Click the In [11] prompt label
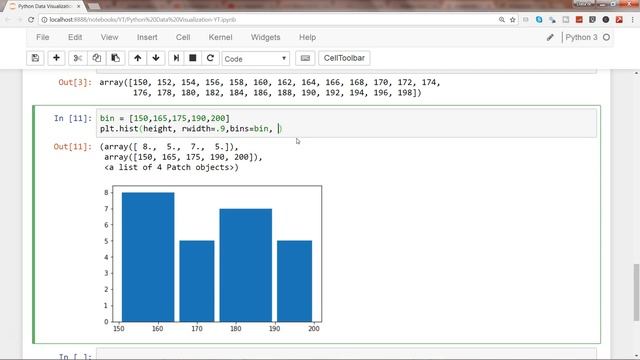This screenshot has width=640, height=360. 73,118
